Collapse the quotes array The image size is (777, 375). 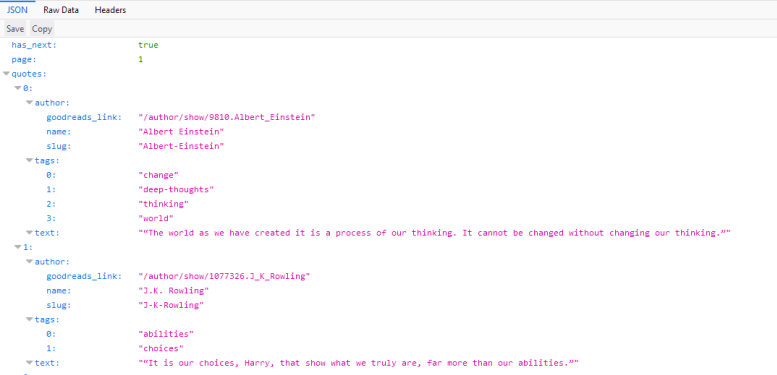tap(6, 74)
